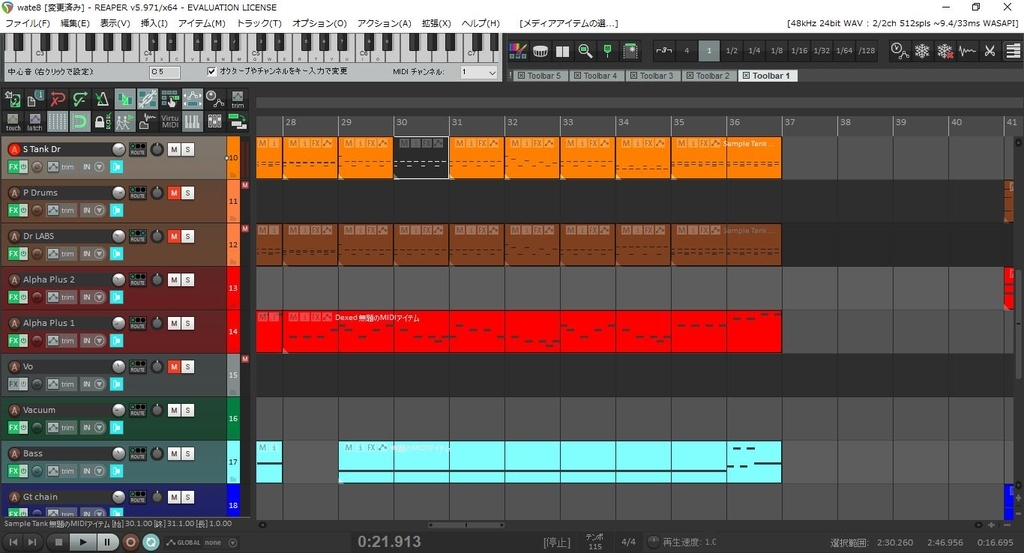
Task: Toggle the grid lines icon
Action: click(x=57, y=121)
